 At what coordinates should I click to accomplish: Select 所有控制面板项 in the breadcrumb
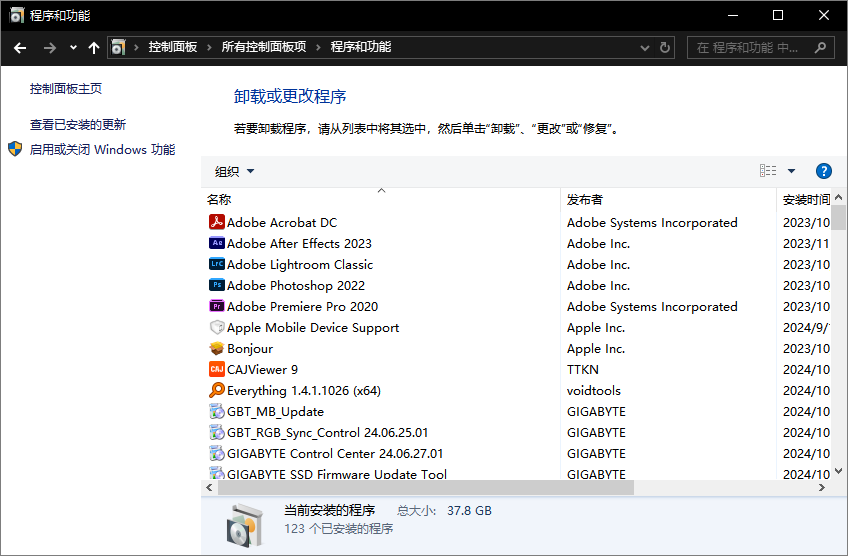coord(264,47)
